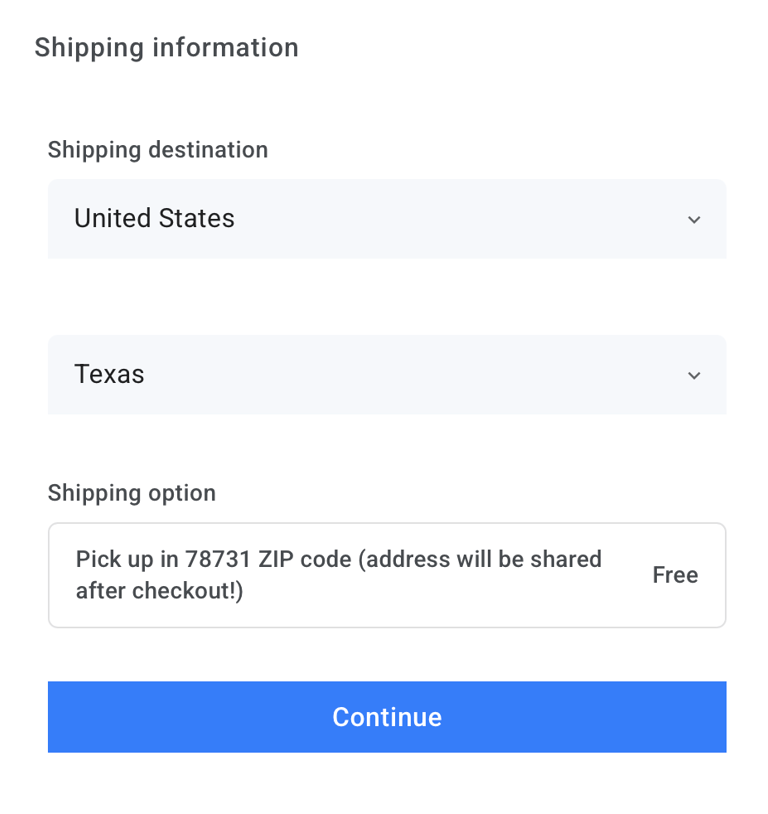Click the "United States" selected value text

pos(154,218)
